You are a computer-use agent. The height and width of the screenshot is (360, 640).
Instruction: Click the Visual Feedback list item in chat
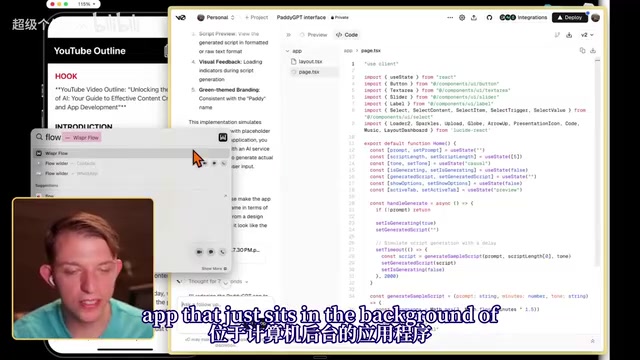(x=230, y=71)
